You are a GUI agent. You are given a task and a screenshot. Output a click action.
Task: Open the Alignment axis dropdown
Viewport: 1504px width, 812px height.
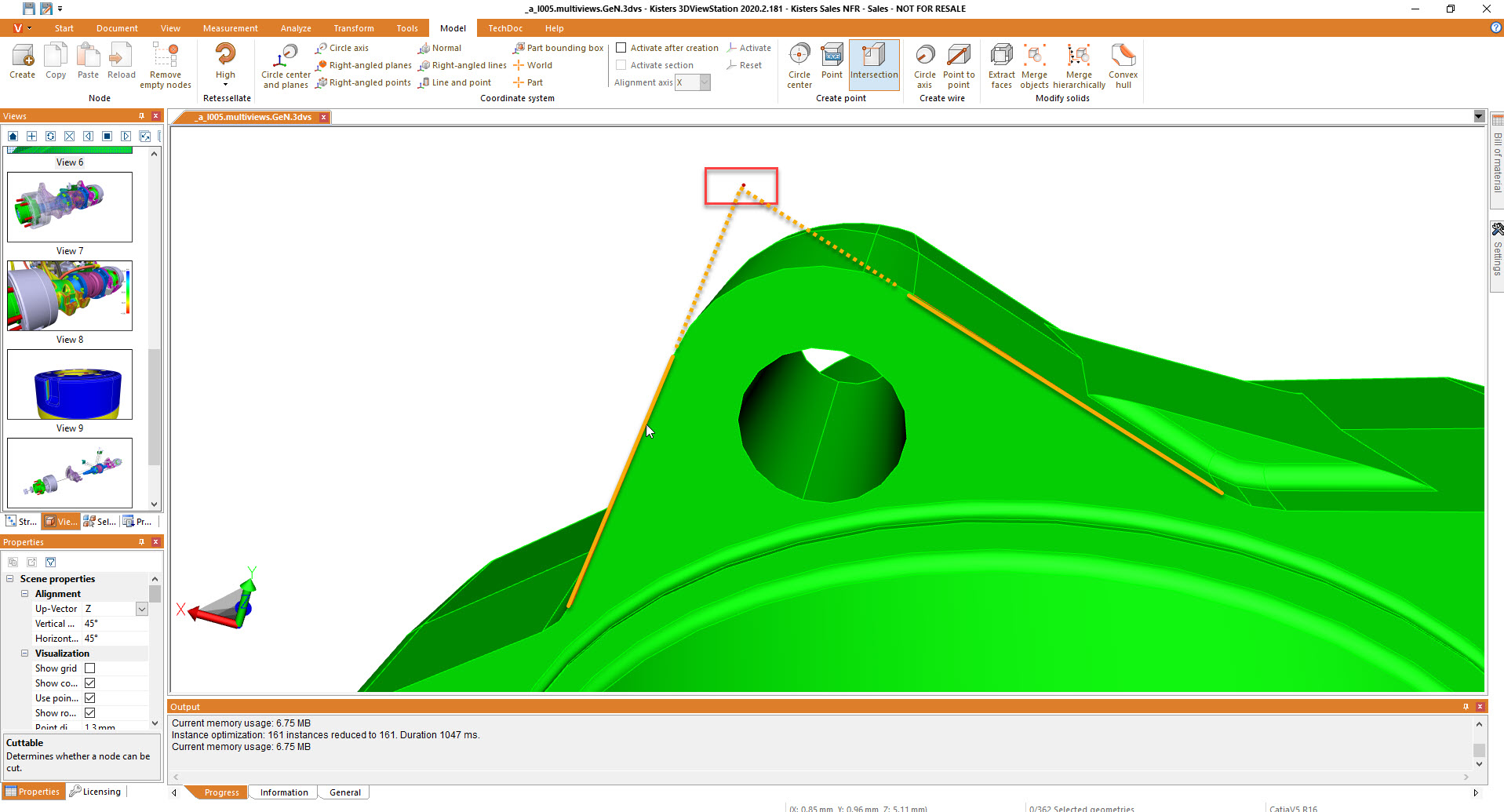point(705,82)
